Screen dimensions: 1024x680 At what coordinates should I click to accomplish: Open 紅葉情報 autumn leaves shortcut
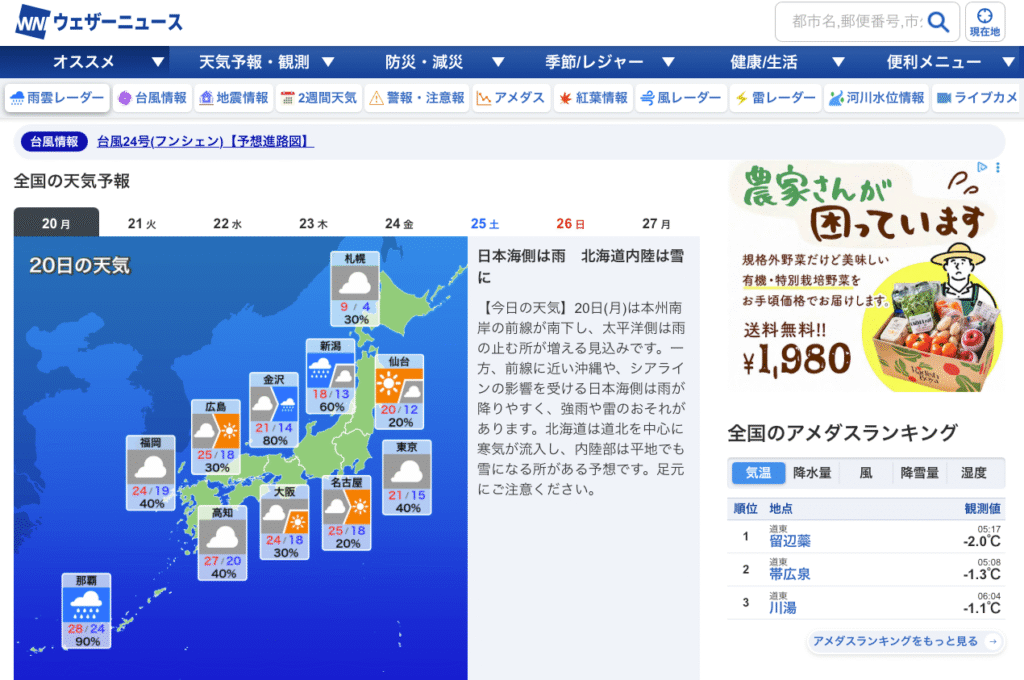coord(592,98)
